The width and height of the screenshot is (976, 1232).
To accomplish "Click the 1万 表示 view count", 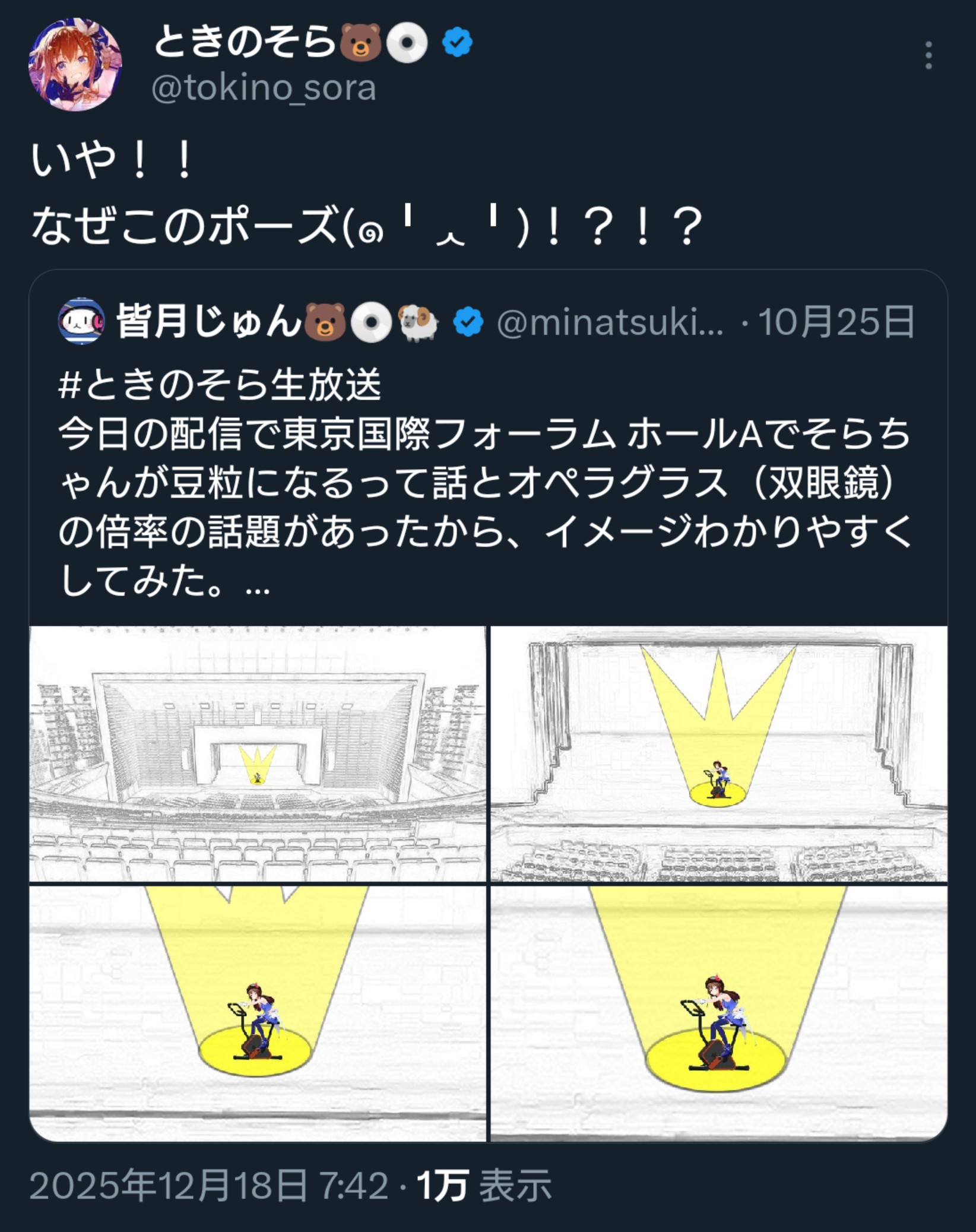I will coord(484,1186).
